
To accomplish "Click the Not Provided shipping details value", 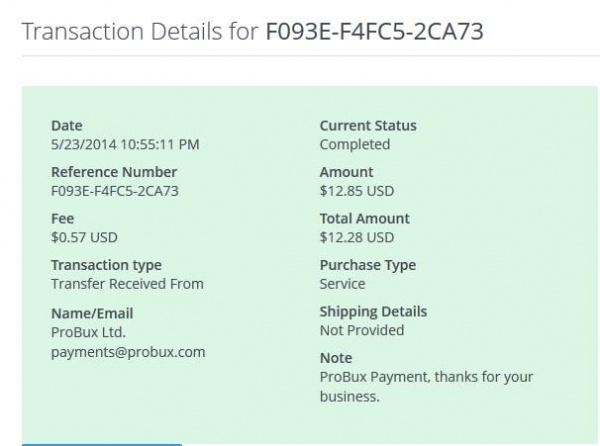I will (362, 330).
